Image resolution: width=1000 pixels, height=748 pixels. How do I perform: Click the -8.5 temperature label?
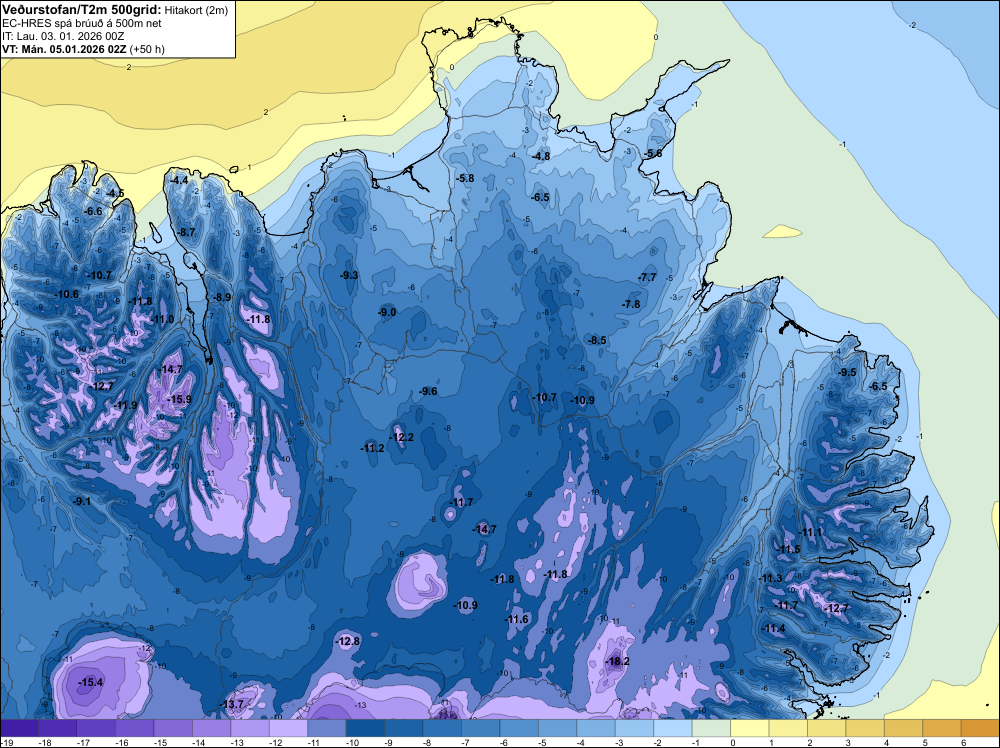597,340
